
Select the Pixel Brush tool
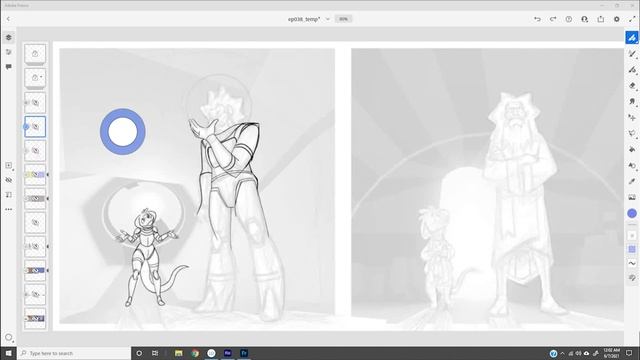click(632, 38)
